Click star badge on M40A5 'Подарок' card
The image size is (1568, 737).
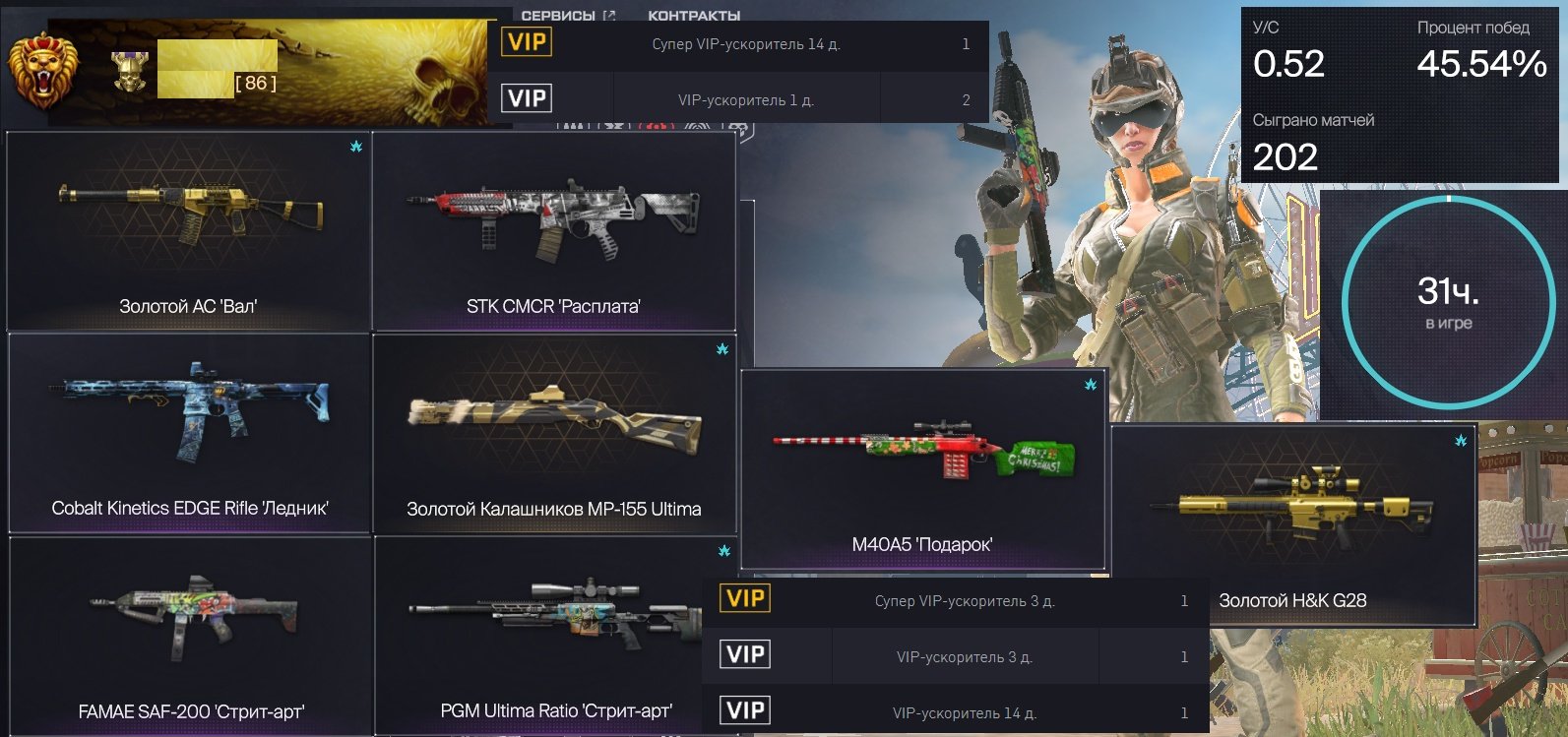point(1091,385)
